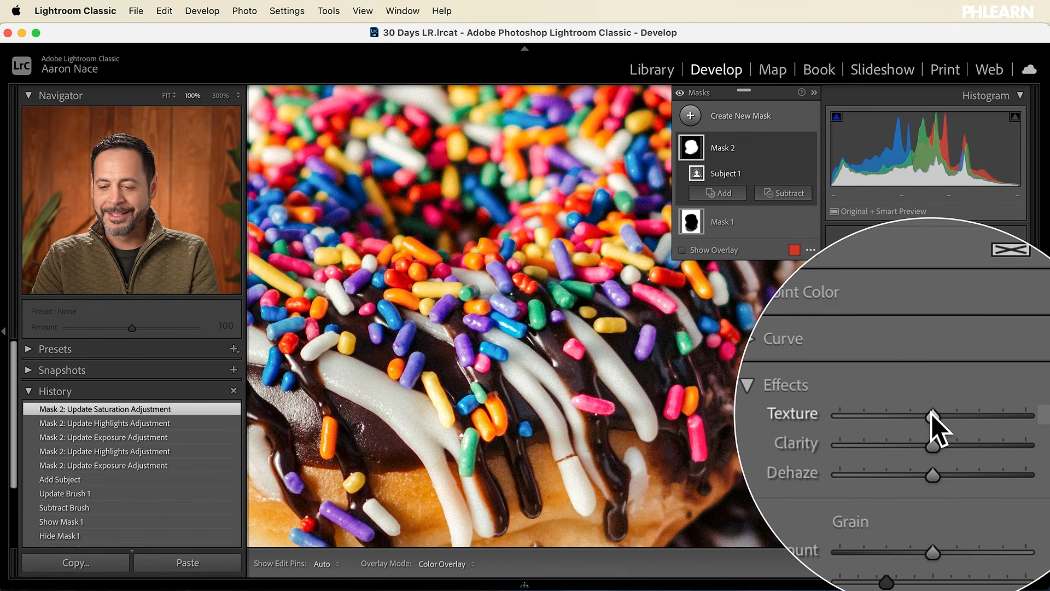Image resolution: width=1050 pixels, height=591 pixels.
Task: Open the Tools menu
Action: [x=329, y=11]
